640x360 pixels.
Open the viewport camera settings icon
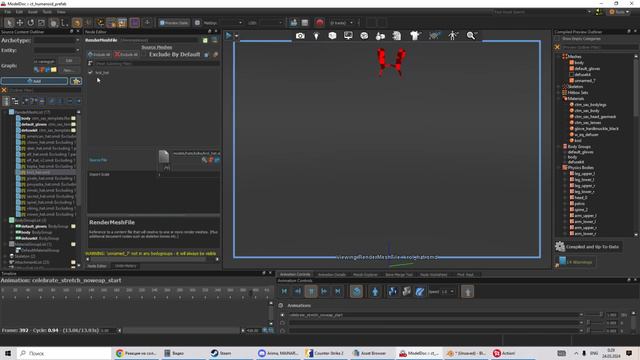coord(300,36)
